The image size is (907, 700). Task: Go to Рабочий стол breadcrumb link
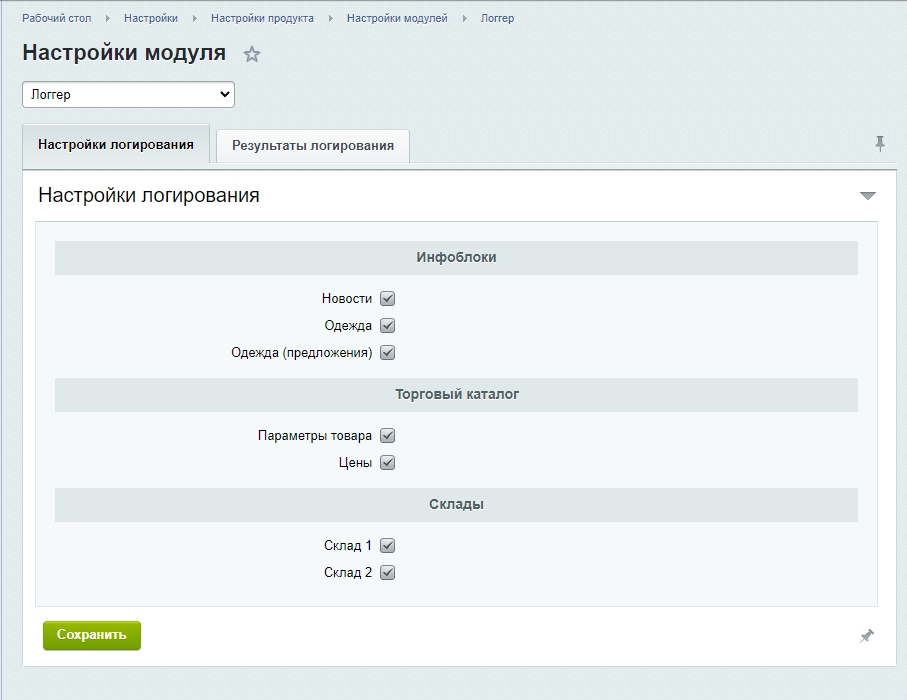point(56,18)
